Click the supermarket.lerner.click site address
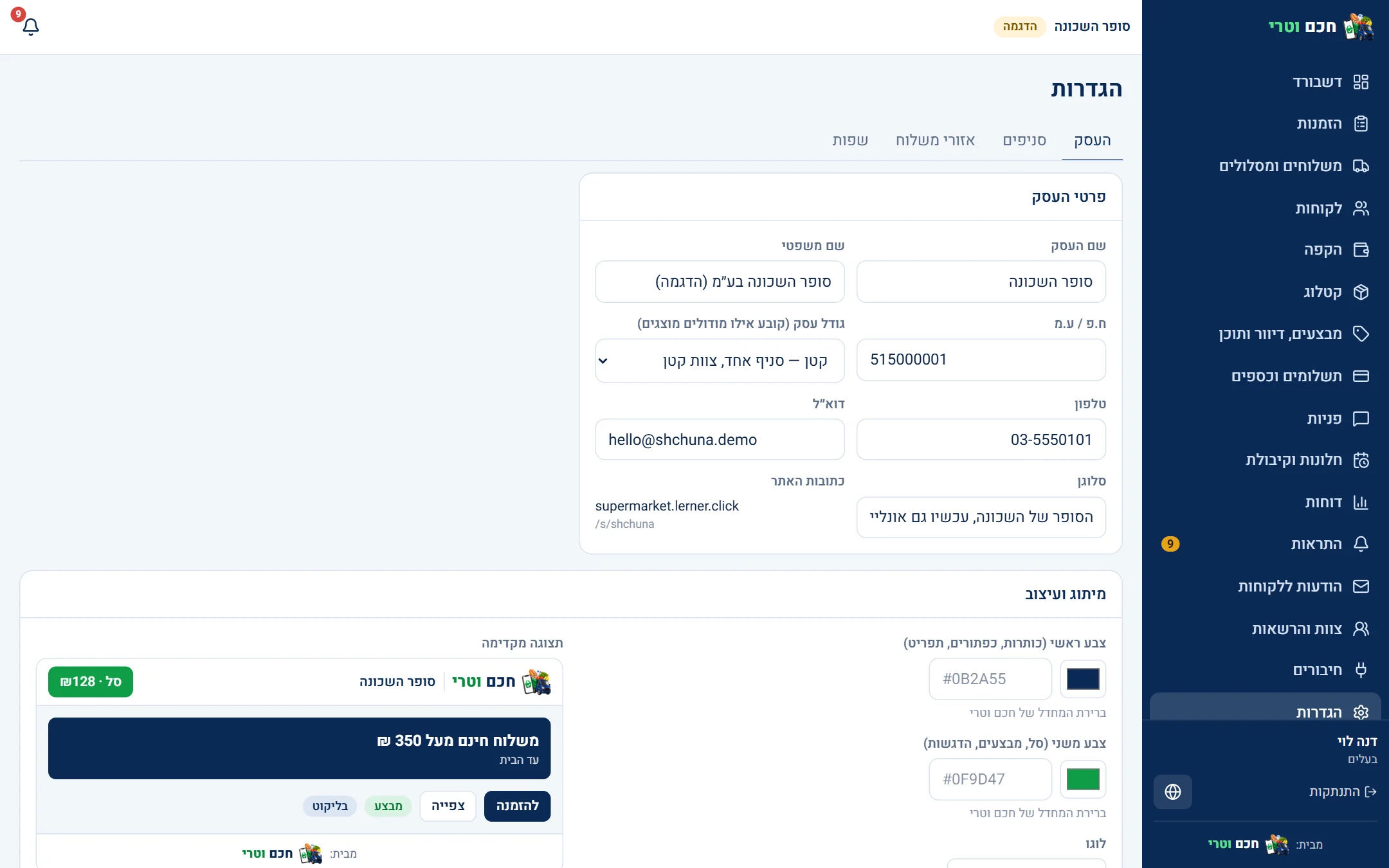Image resolution: width=1389 pixels, height=868 pixels. pos(667,506)
